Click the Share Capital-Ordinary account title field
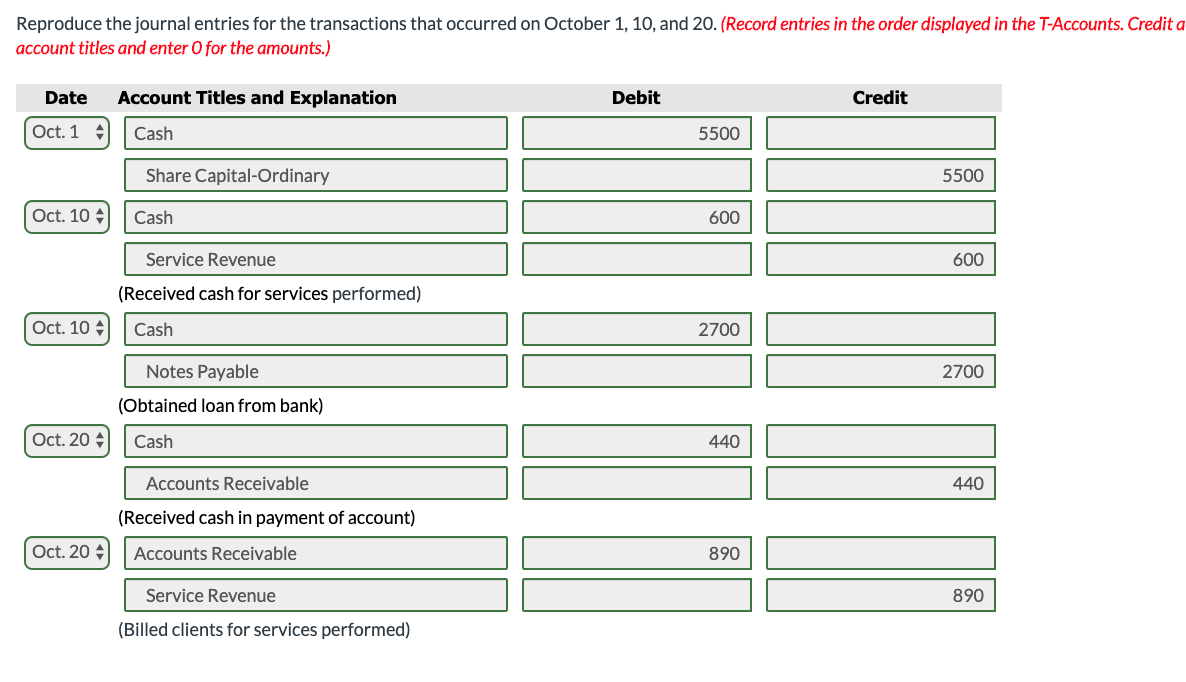Viewport: 1186px width, 682px height. [x=315, y=174]
